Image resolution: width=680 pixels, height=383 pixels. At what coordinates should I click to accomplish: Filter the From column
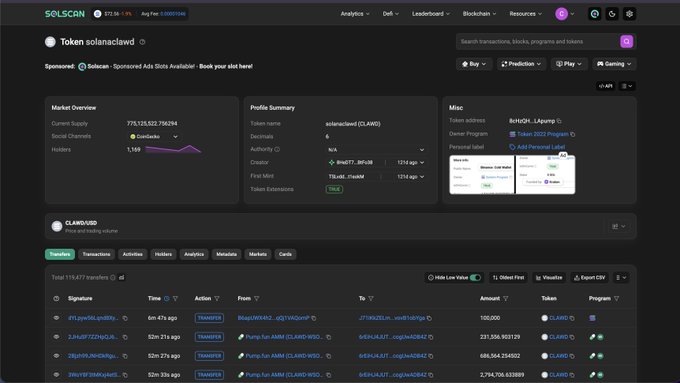pos(257,298)
